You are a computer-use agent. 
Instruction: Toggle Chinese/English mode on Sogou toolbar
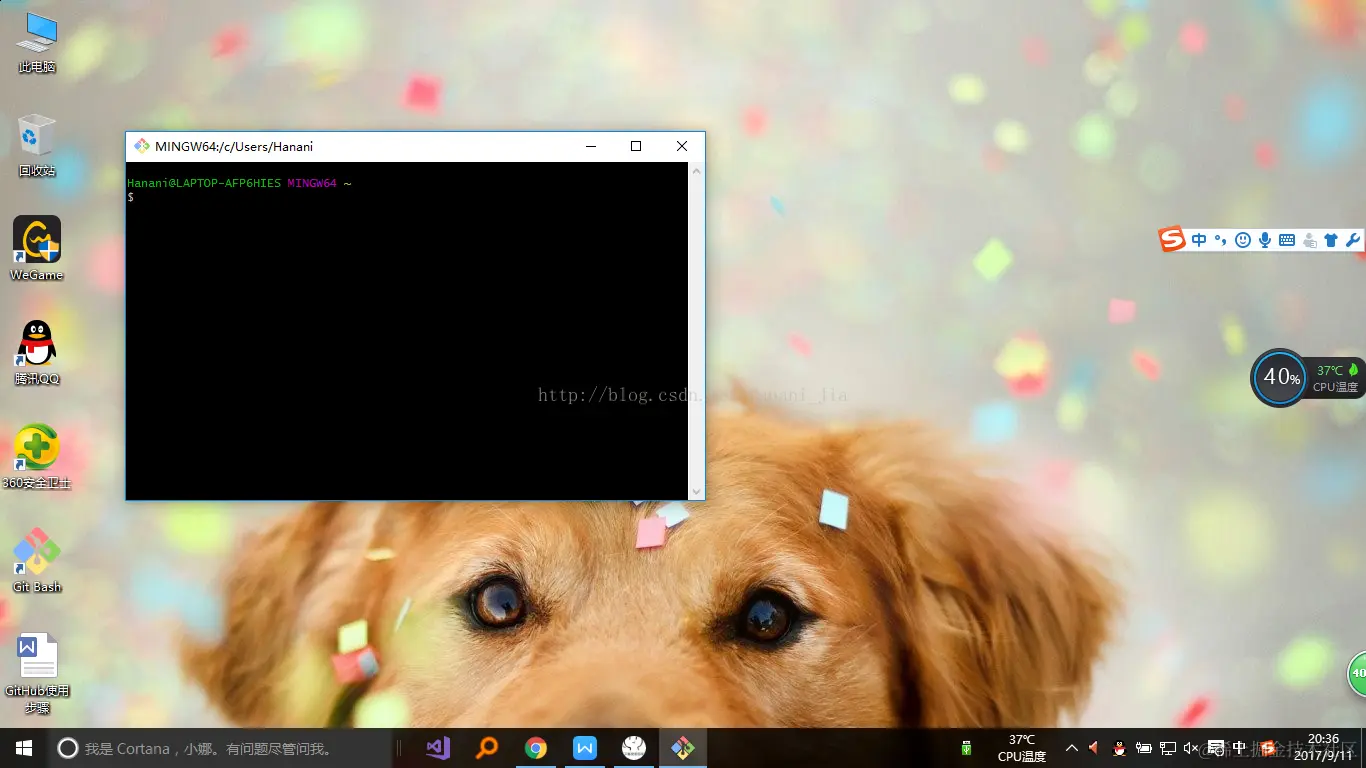pos(1199,240)
